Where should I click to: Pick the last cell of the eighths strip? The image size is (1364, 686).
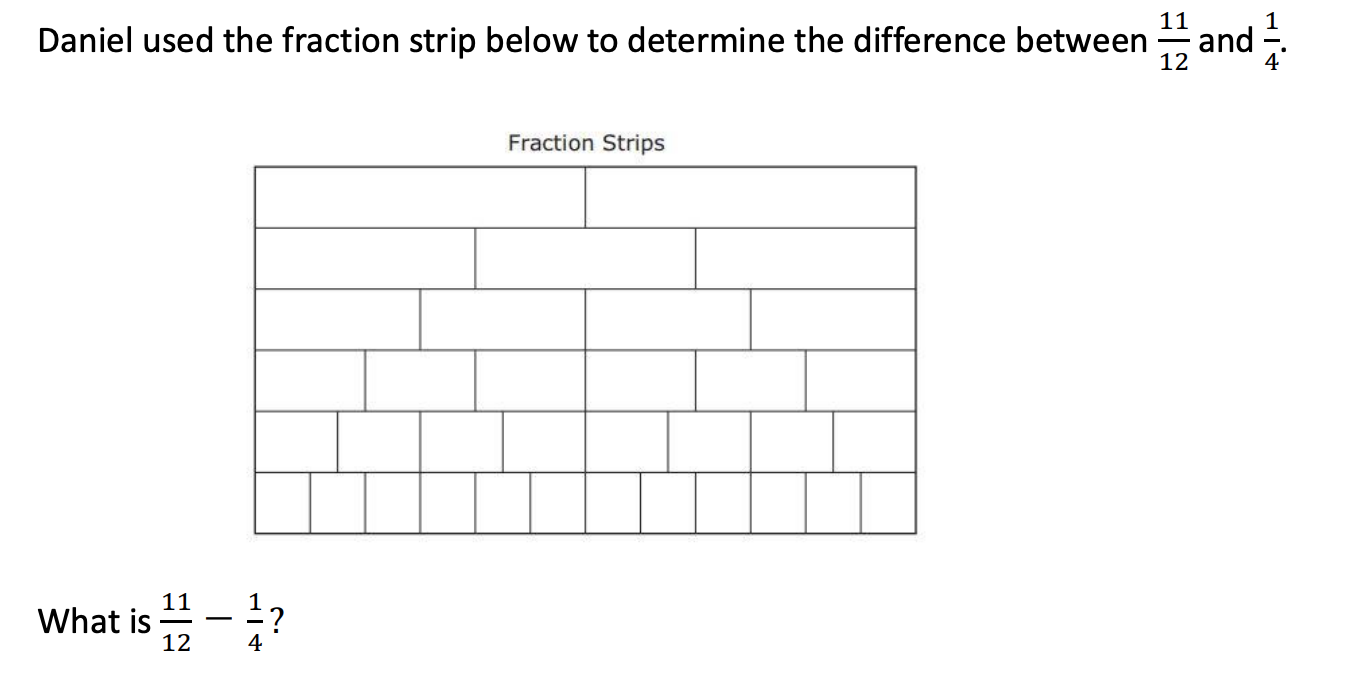[x=874, y=441]
